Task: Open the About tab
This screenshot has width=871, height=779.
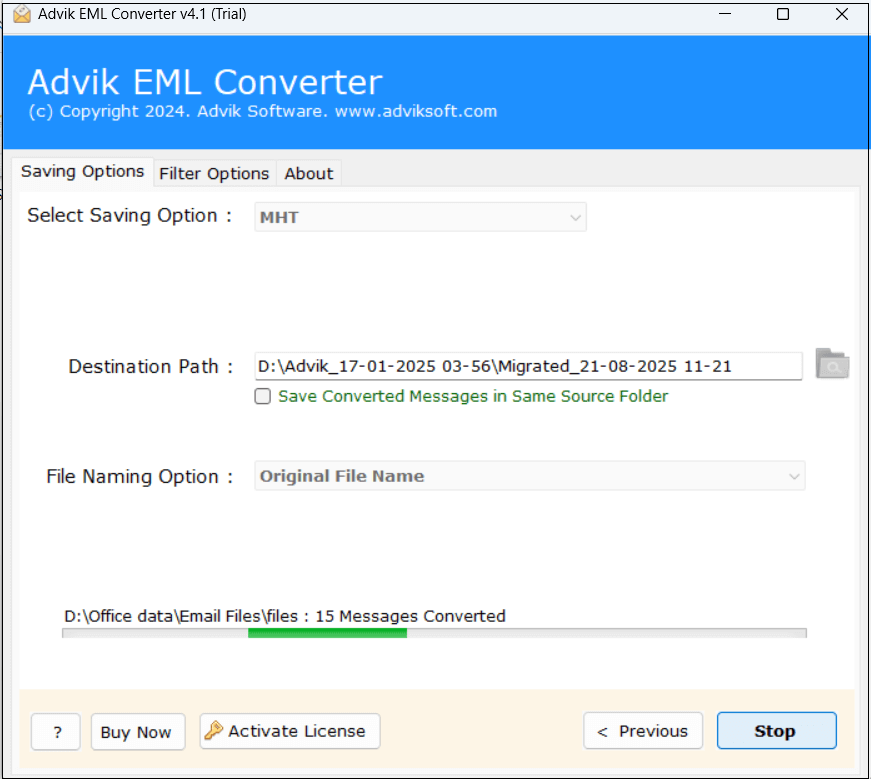Action: (x=309, y=174)
